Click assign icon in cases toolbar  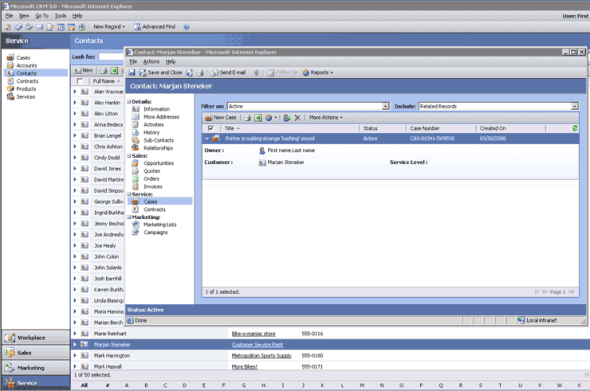(x=287, y=118)
